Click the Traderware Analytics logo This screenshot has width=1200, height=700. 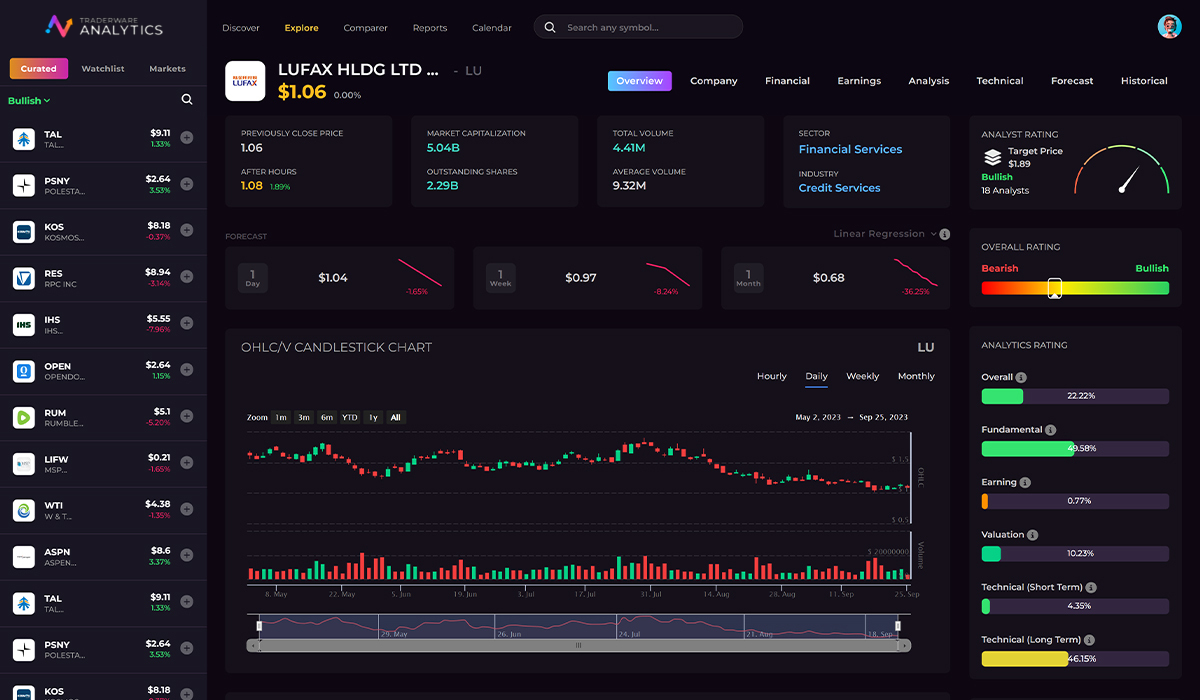(104, 26)
